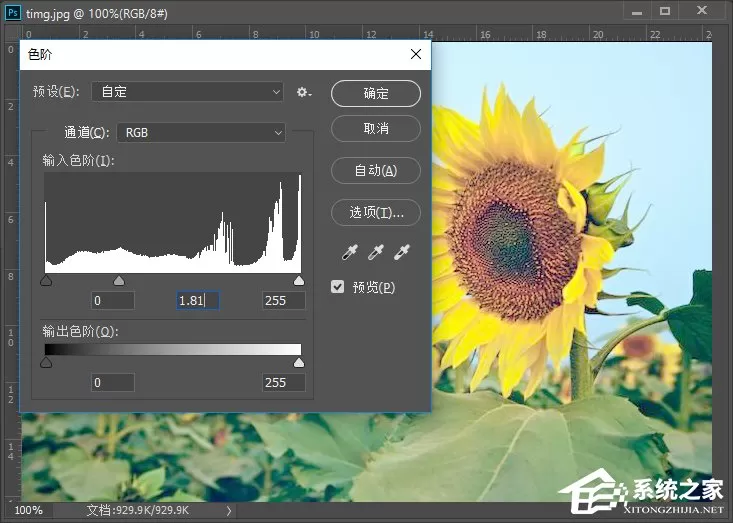Open the preset options gear menu
Viewport: 733px width, 523px height.
pos(304,92)
